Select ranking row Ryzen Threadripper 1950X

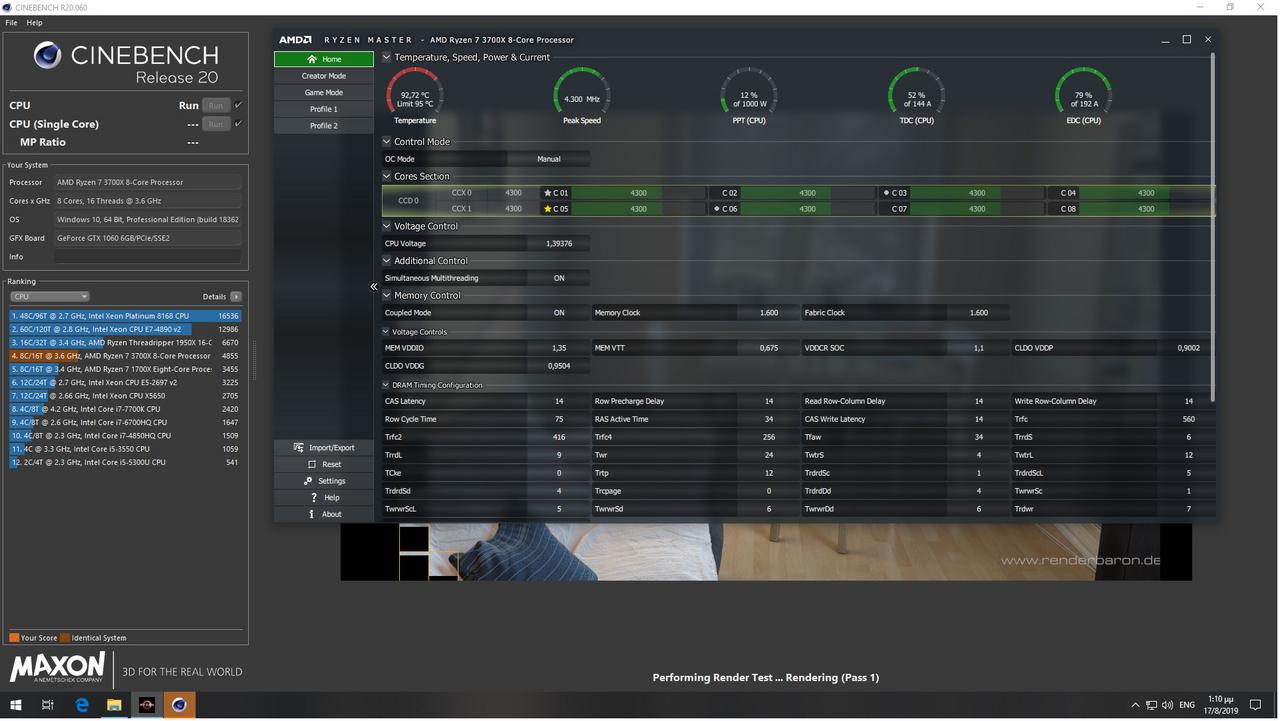click(x=126, y=342)
